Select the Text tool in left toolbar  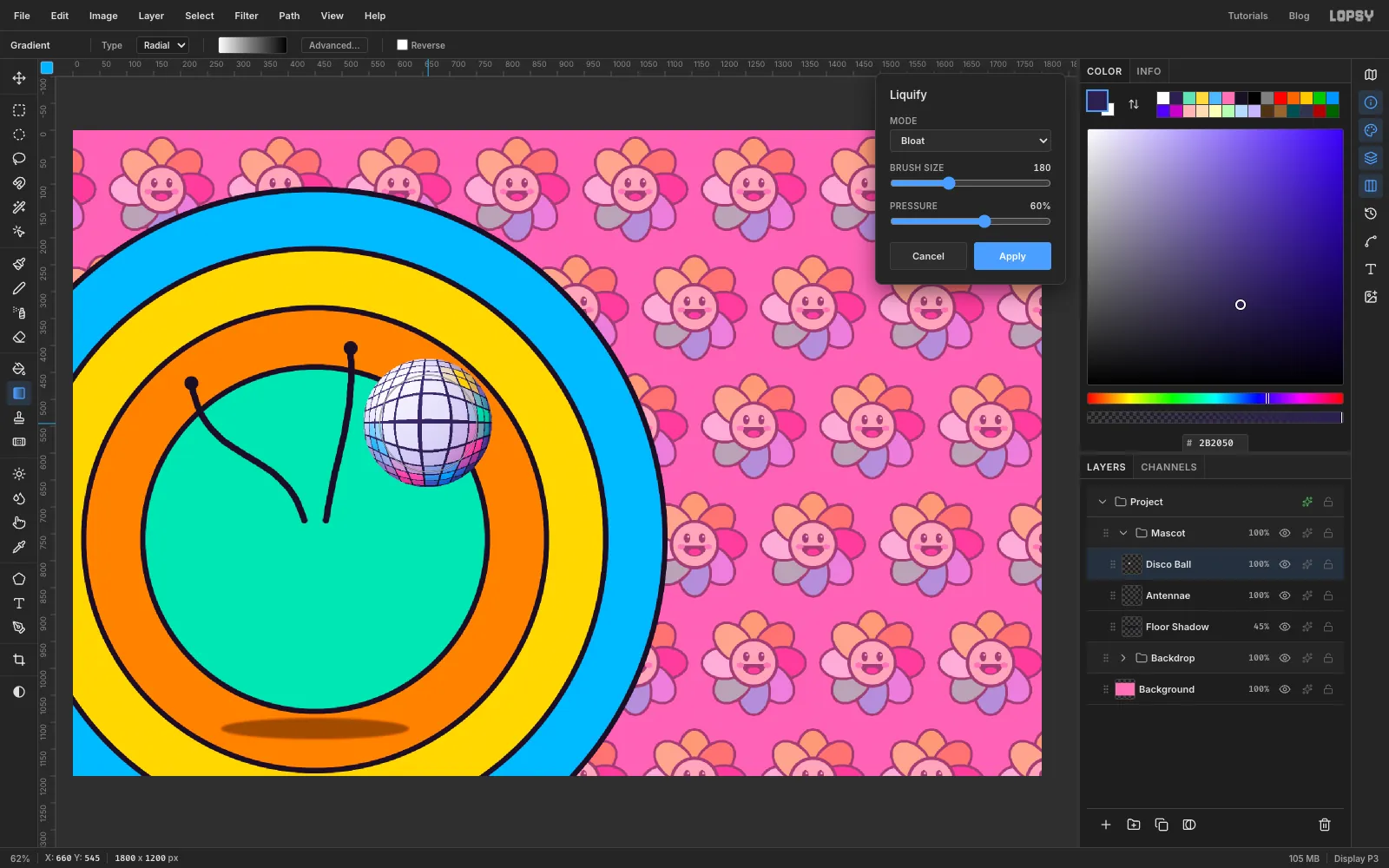[x=19, y=603]
